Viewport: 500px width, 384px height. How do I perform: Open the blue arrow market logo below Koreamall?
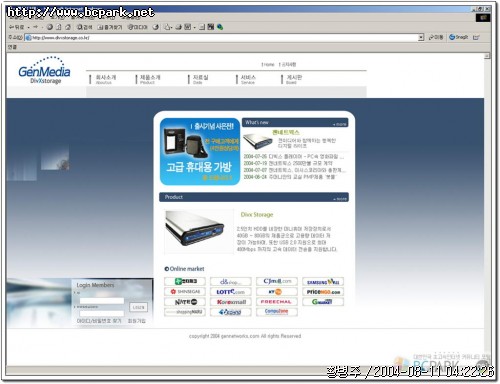tap(231, 312)
